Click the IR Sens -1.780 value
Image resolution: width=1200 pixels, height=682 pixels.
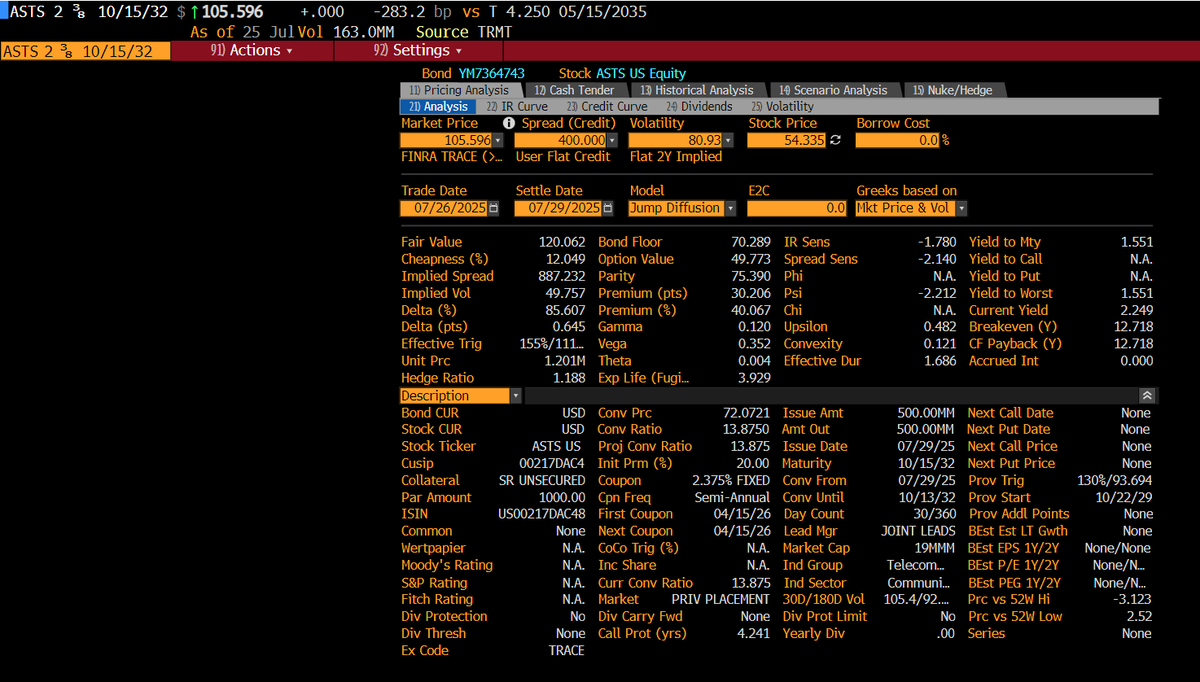937,242
